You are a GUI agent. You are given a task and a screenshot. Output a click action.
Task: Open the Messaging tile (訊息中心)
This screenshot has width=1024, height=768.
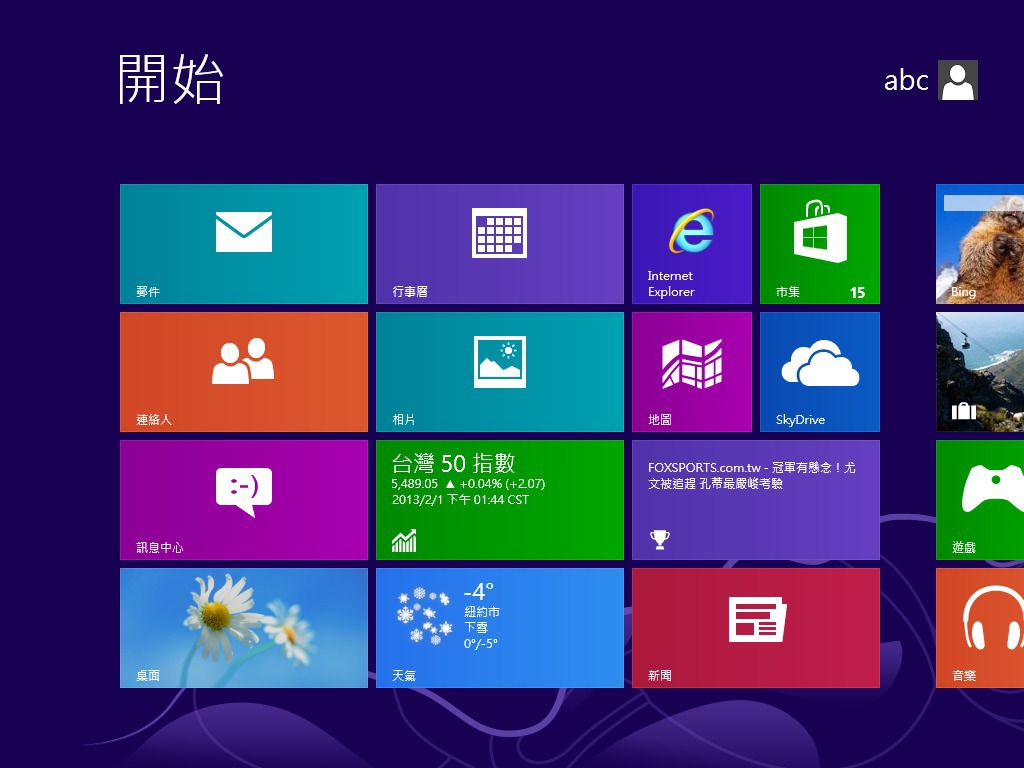244,500
